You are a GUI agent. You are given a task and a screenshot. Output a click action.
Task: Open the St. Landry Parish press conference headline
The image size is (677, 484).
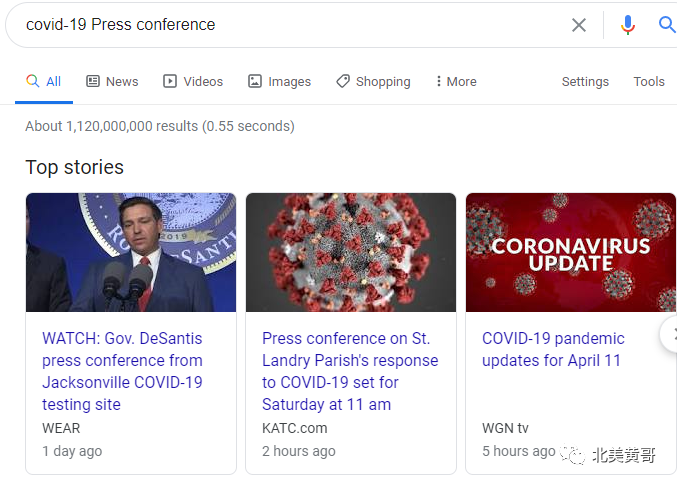[x=350, y=371]
